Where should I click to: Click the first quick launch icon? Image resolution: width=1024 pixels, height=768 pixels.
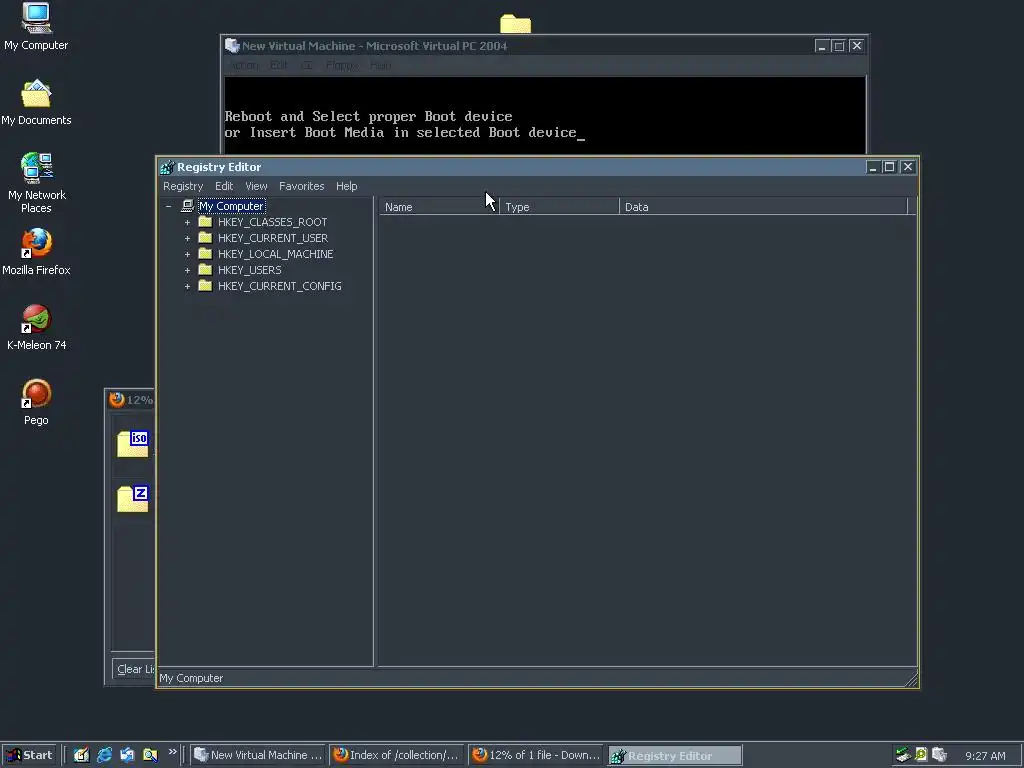click(x=81, y=755)
